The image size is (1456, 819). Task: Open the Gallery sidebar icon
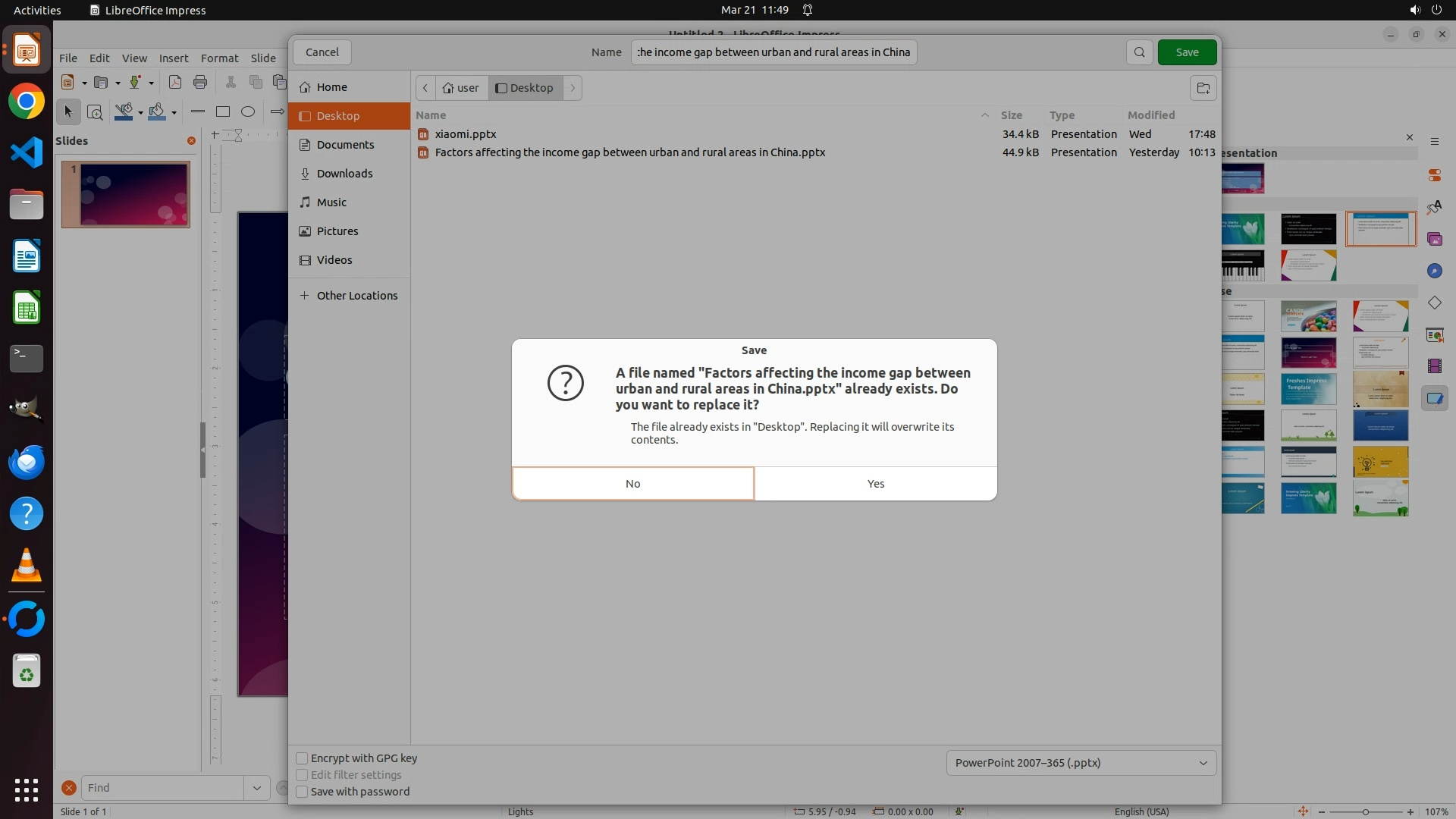point(1434,239)
